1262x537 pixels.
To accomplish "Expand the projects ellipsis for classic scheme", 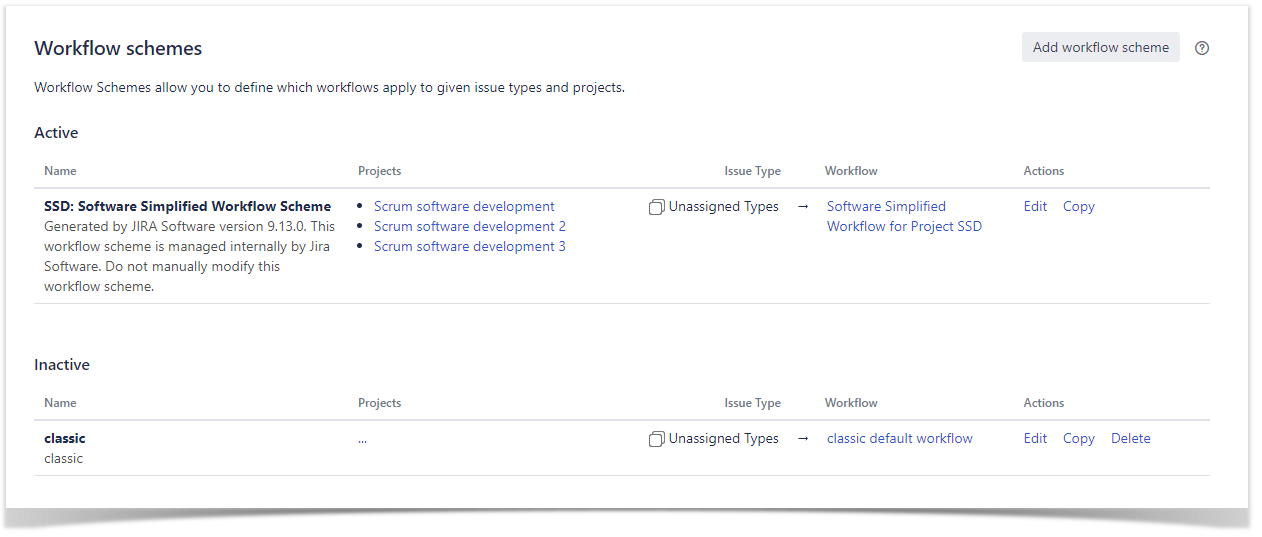I will [x=362, y=439].
